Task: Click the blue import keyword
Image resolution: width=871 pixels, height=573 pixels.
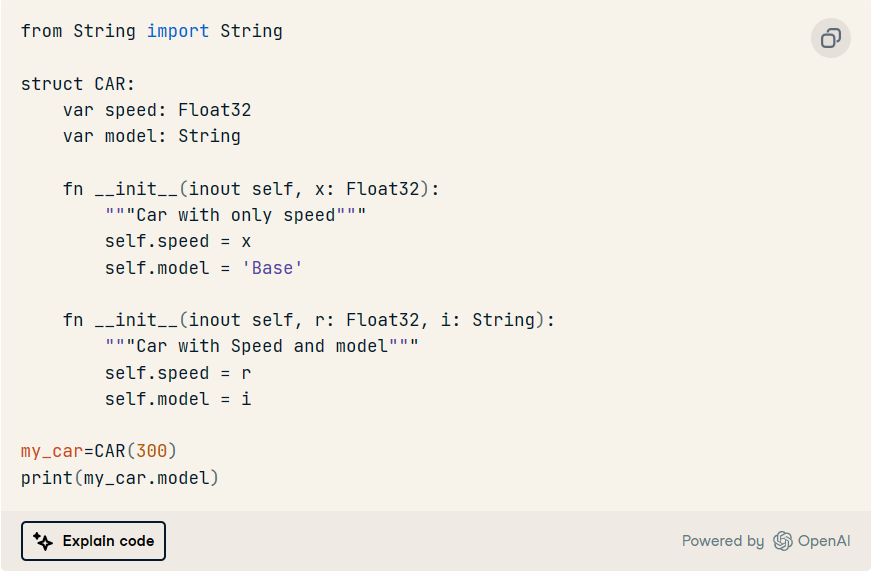Action: 178,32
